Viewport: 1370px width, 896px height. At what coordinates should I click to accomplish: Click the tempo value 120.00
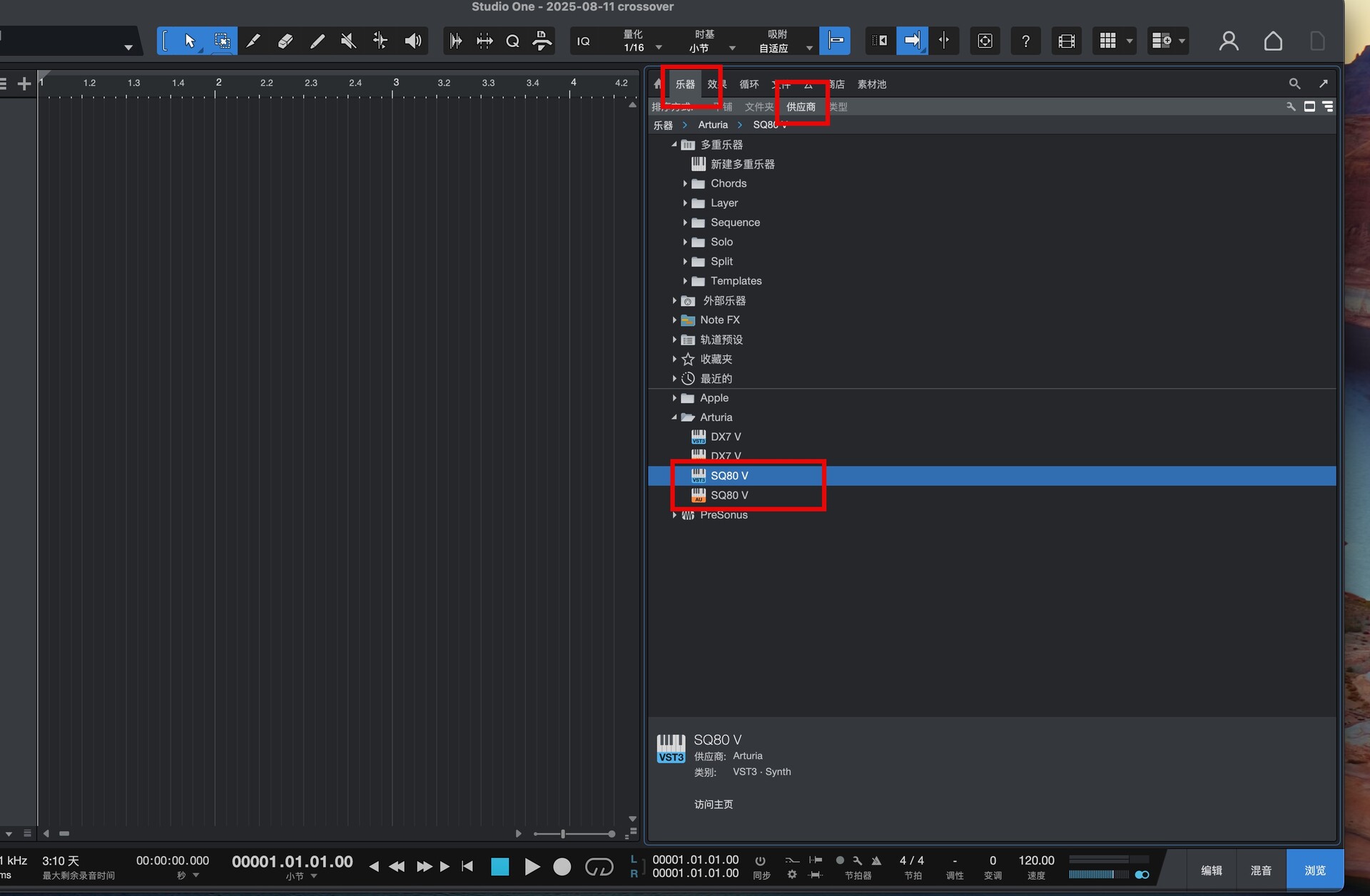coord(1036,860)
